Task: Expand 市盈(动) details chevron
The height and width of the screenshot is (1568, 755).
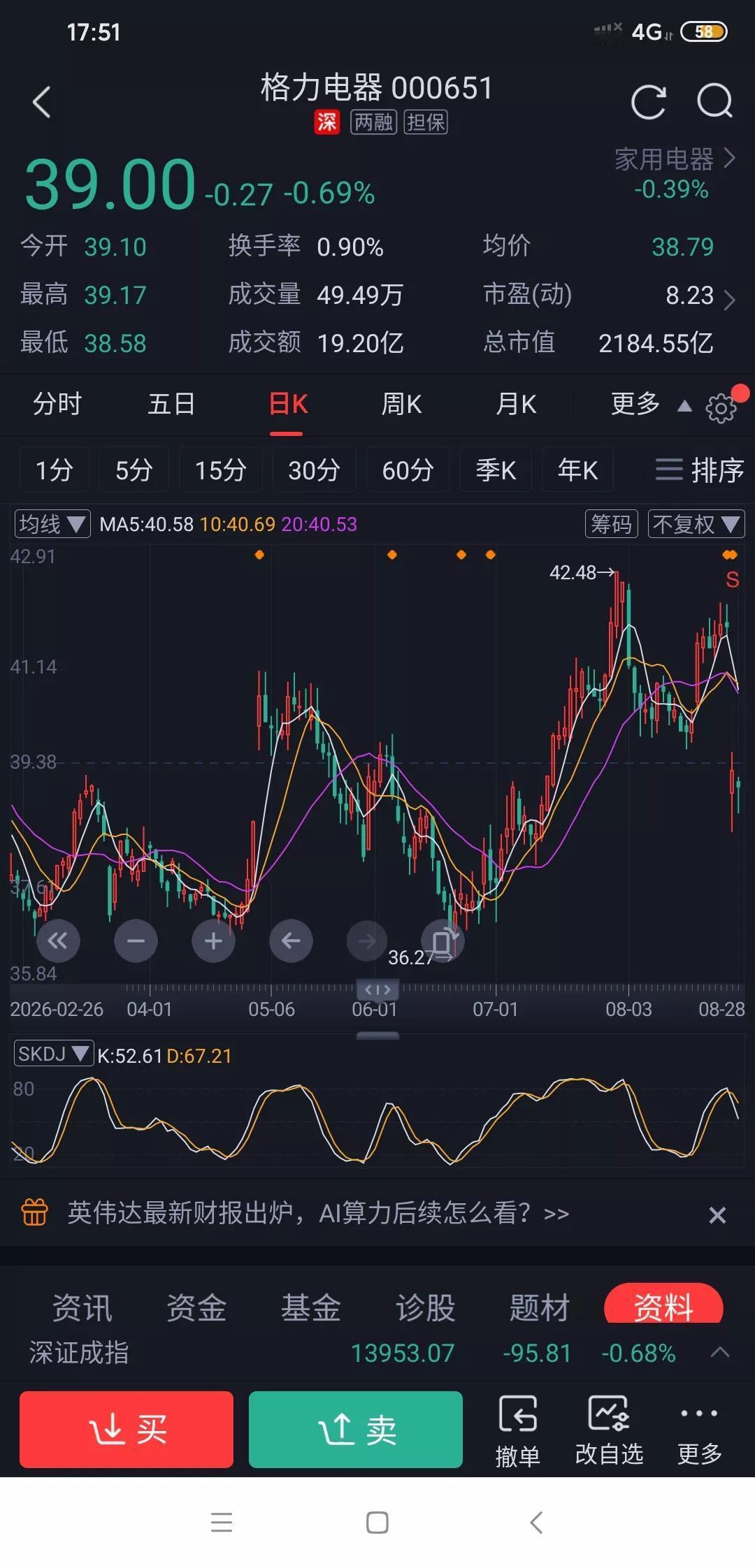Action: [x=729, y=300]
